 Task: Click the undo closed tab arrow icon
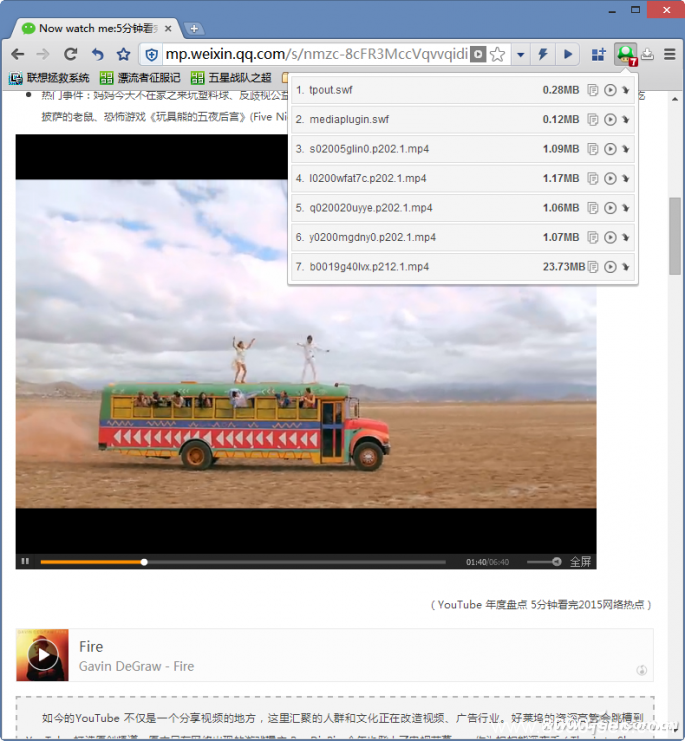(97, 54)
